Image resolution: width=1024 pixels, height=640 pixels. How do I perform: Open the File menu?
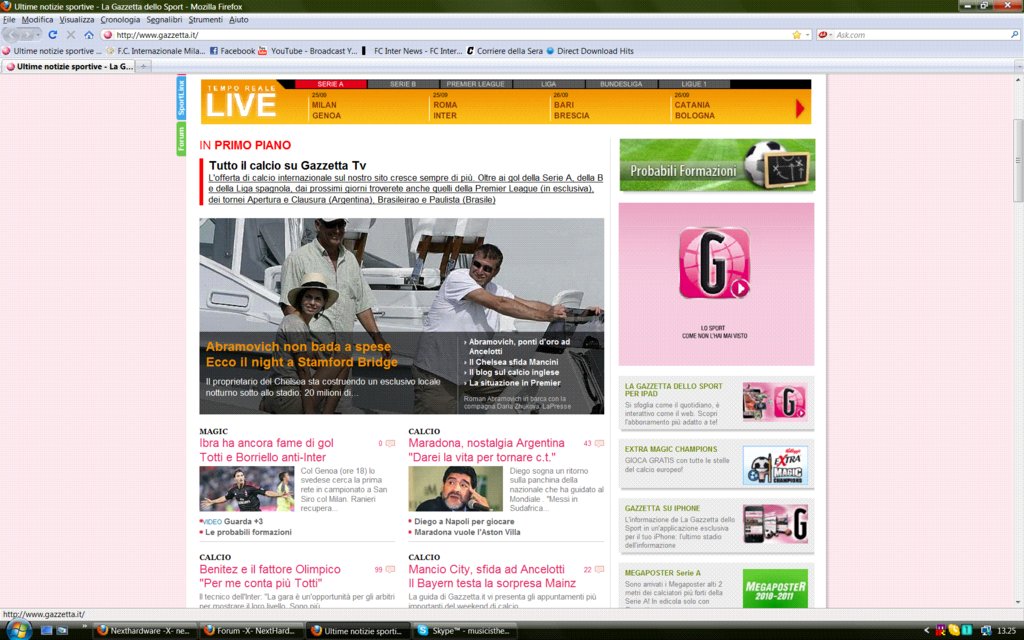pyautogui.click(x=9, y=20)
